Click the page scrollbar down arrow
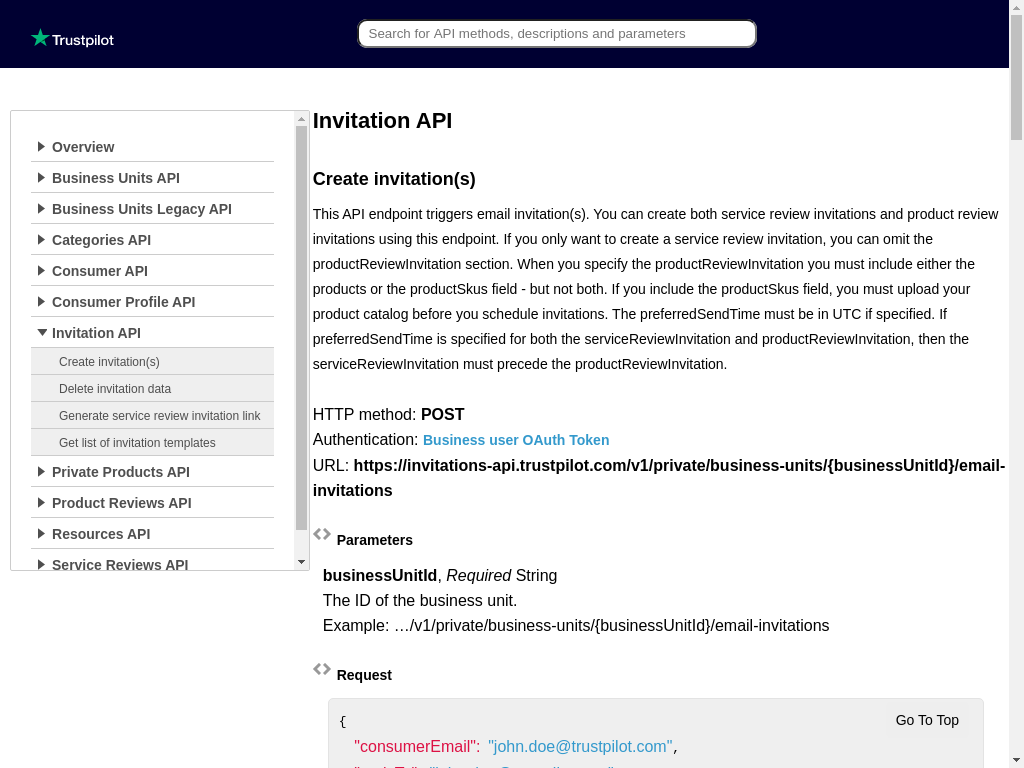 [1016, 759]
